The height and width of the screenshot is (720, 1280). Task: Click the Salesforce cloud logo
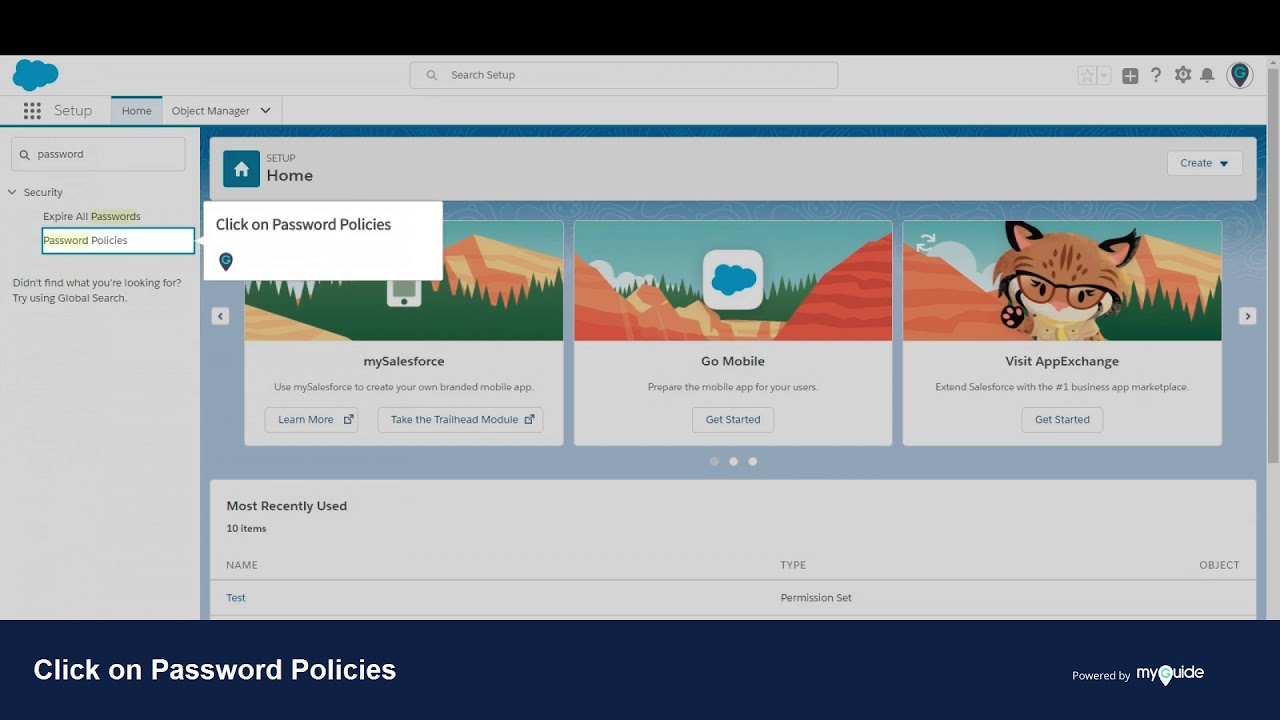[35, 75]
